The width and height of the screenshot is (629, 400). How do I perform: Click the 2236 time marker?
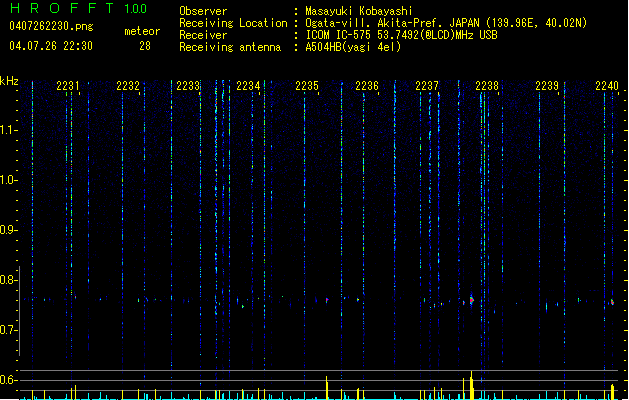[x=367, y=86]
